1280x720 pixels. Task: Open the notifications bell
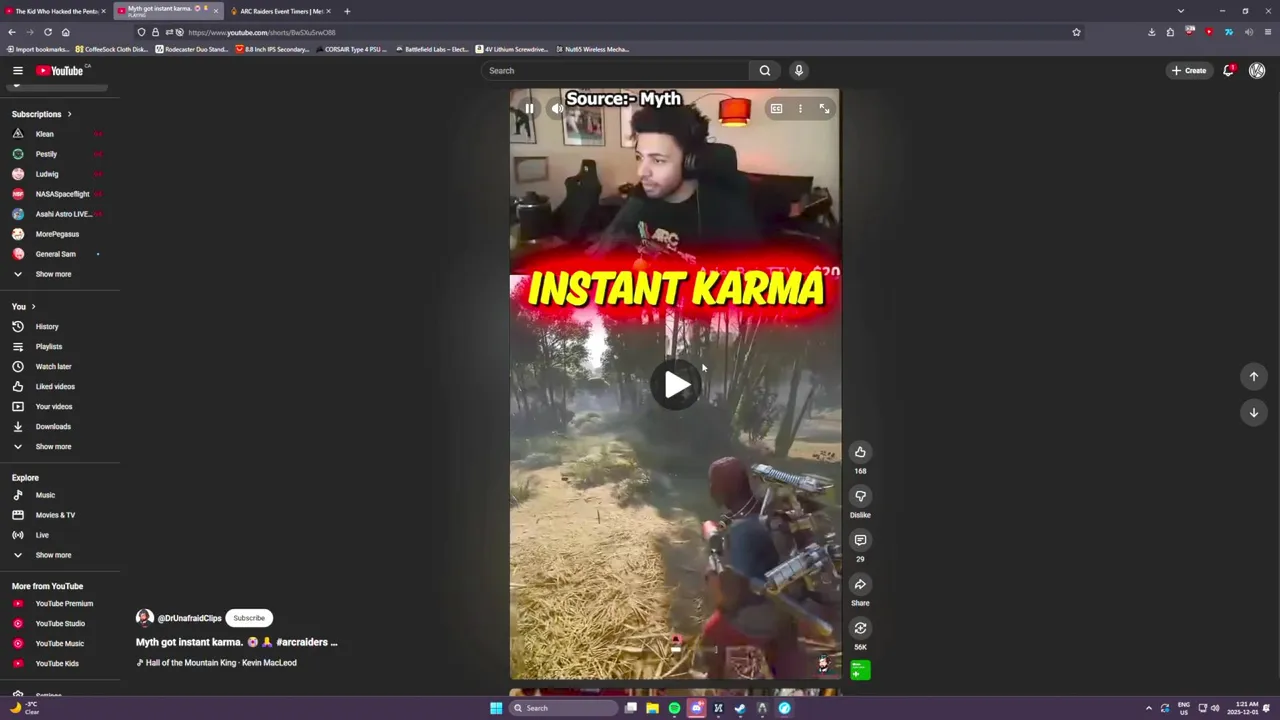pyautogui.click(x=1228, y=70)
